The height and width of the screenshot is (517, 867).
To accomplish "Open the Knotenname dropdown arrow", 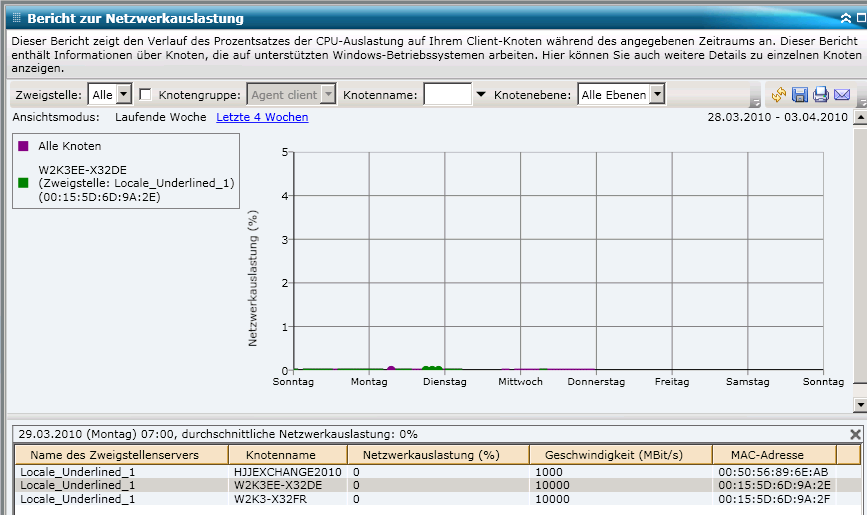I will [x=481, y=95].
